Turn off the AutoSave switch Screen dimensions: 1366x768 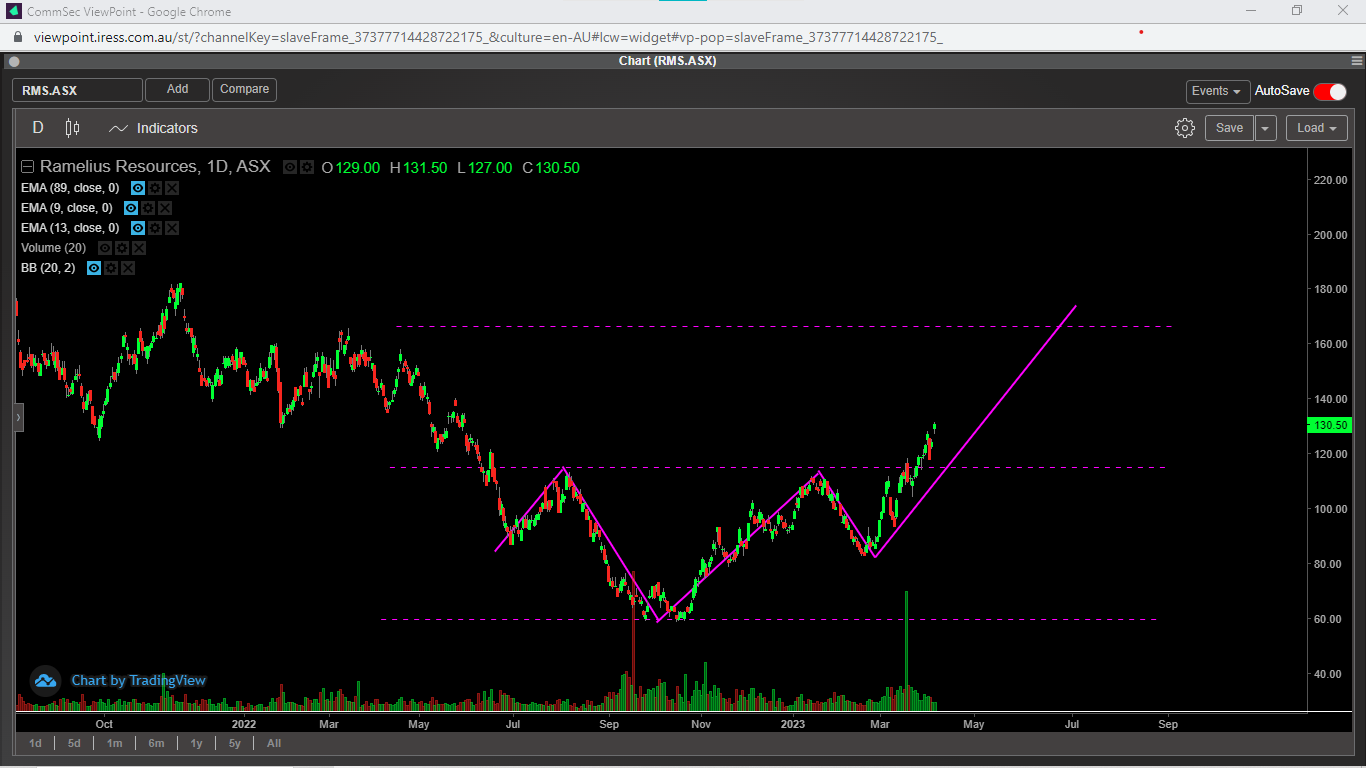click(1330, 91)
